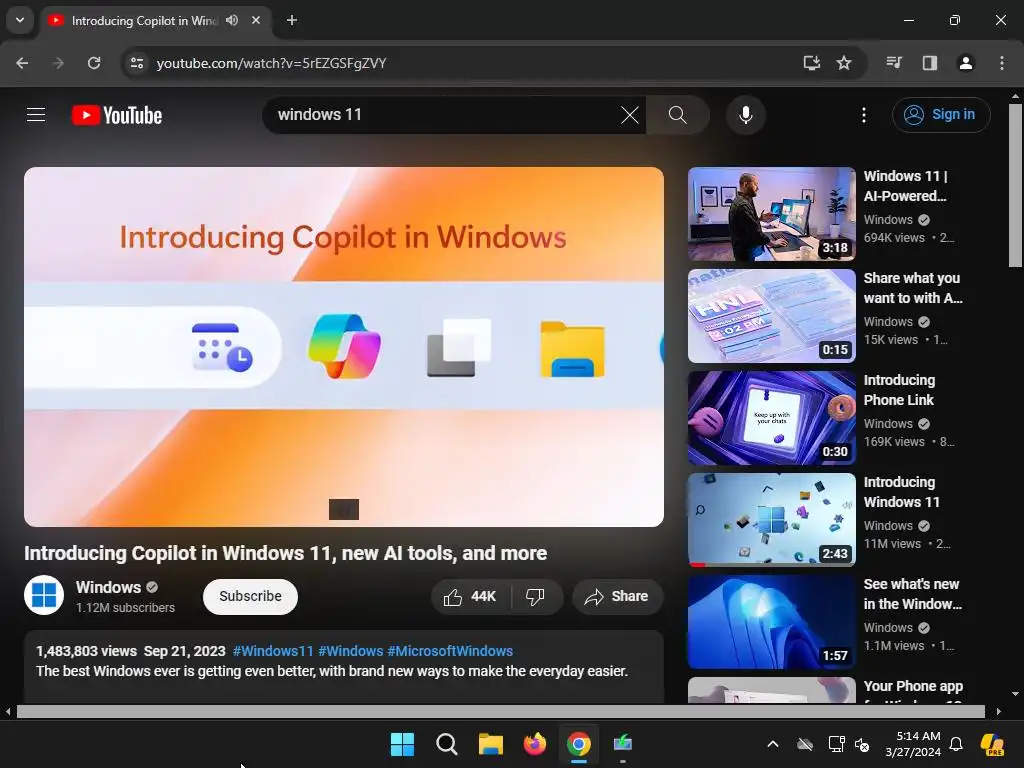Screen dimensions: 1024x768
Task: Toggle the Chrome side panel
Action: (930, 63)
